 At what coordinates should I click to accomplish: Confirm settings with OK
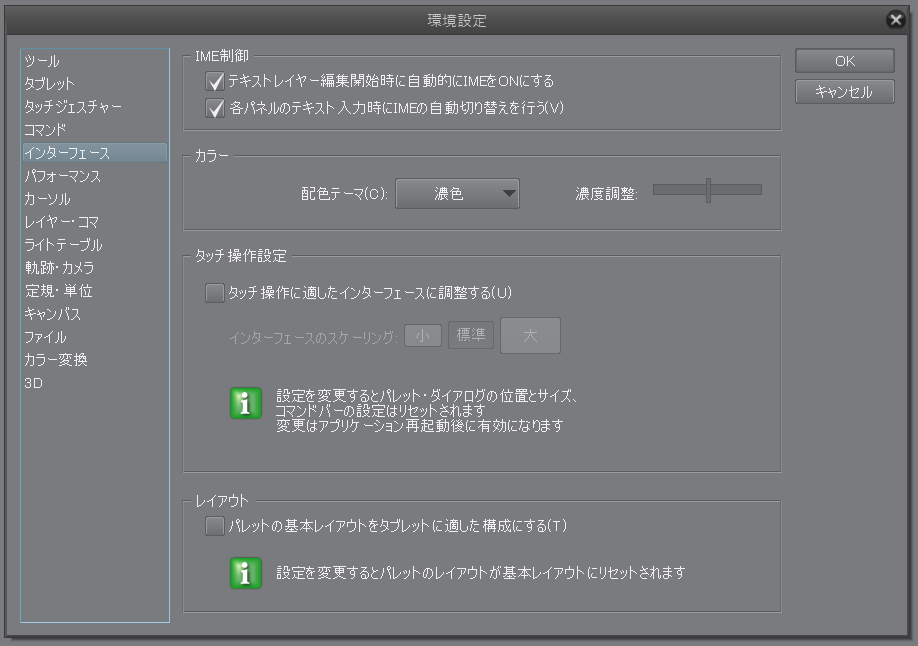coord(844,61)
